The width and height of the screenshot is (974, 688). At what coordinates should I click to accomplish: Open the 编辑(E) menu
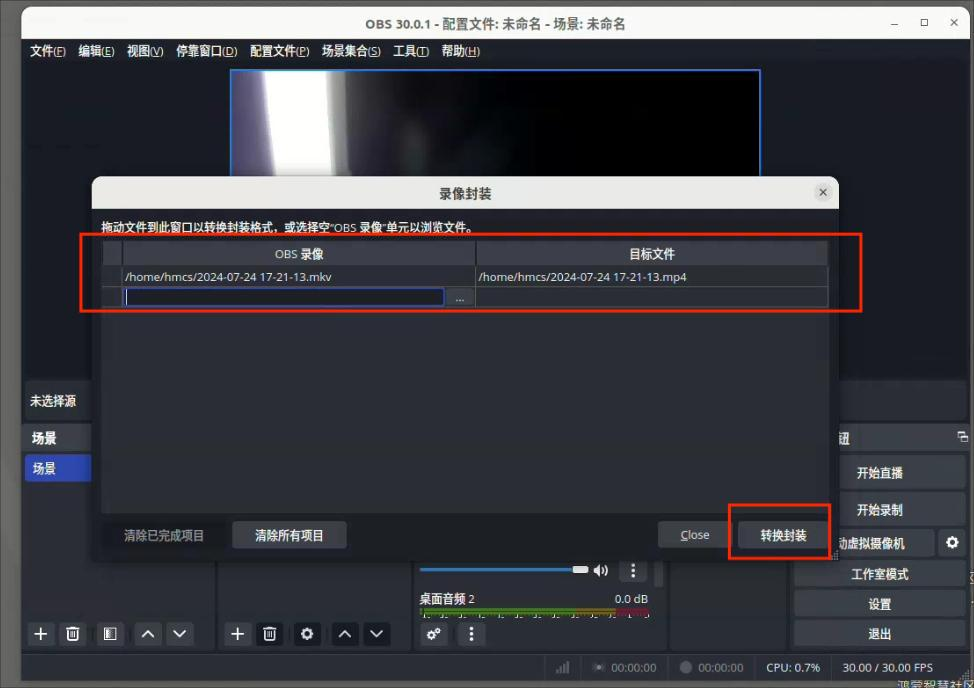click(96, 51)
